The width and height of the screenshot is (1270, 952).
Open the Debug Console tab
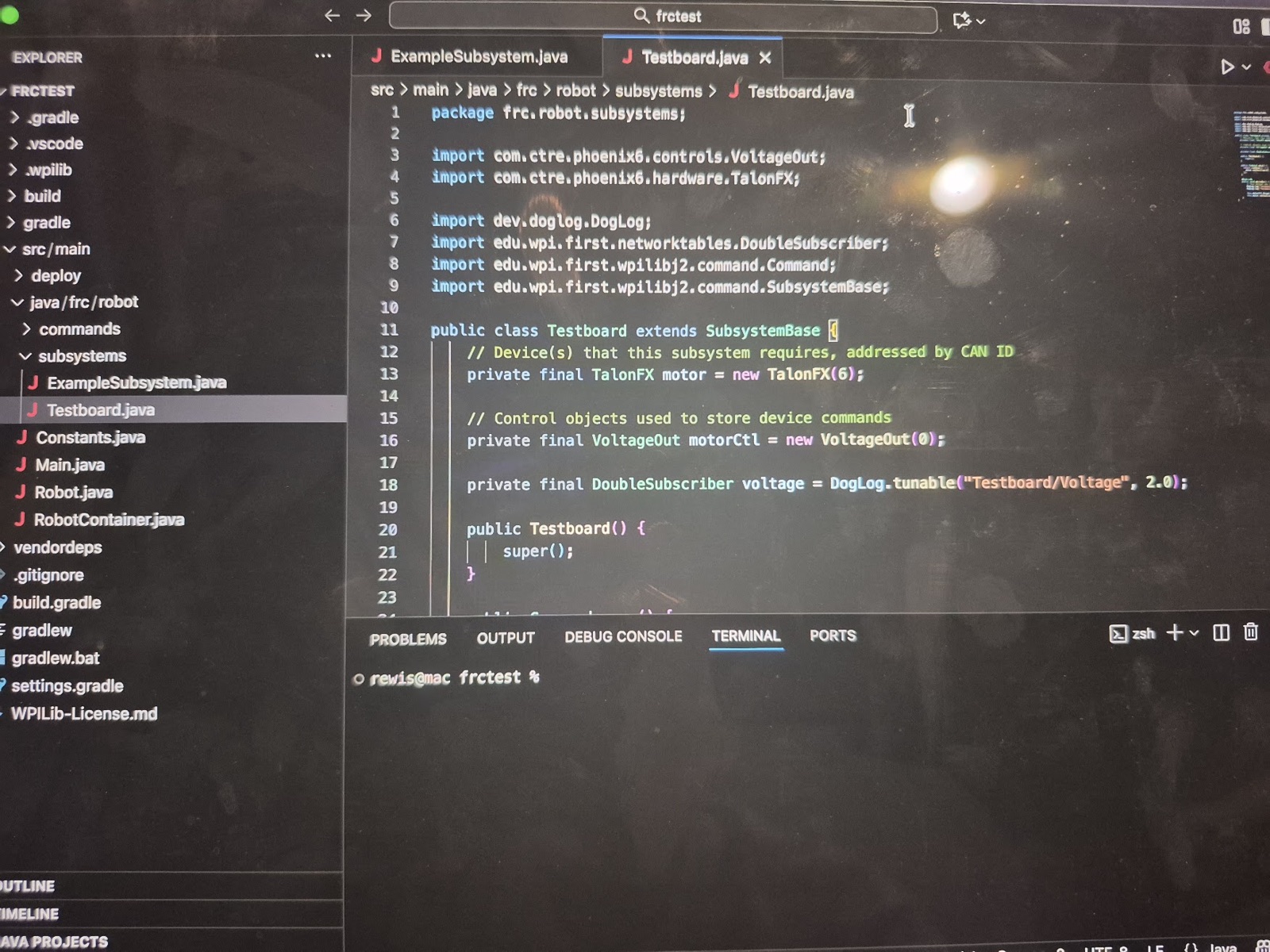point(623,636)
